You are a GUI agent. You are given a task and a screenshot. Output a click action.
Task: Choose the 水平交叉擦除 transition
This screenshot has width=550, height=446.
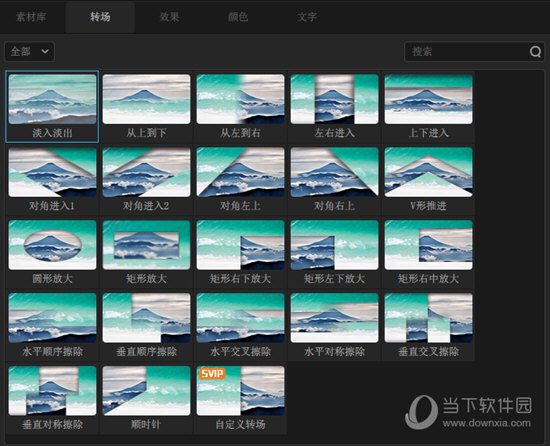pos(240,318)
